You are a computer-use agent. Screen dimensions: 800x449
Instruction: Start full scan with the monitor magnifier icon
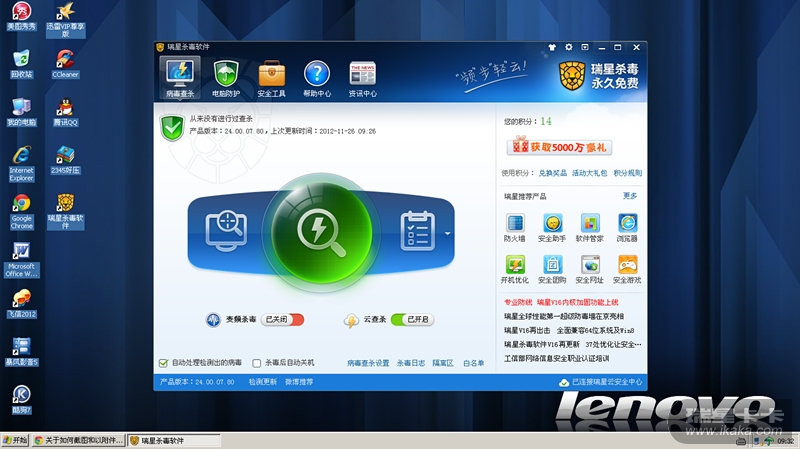click(x=226, y=232)
